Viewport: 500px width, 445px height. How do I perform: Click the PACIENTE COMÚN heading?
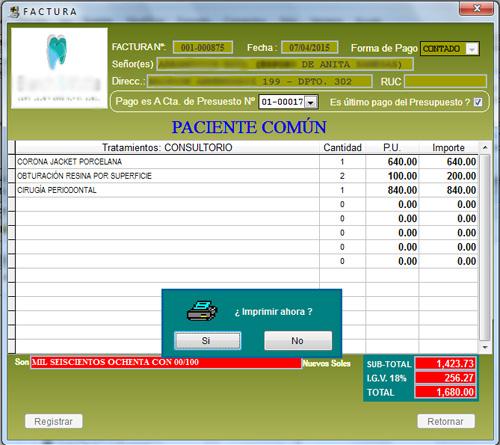(x=249, y=127)
